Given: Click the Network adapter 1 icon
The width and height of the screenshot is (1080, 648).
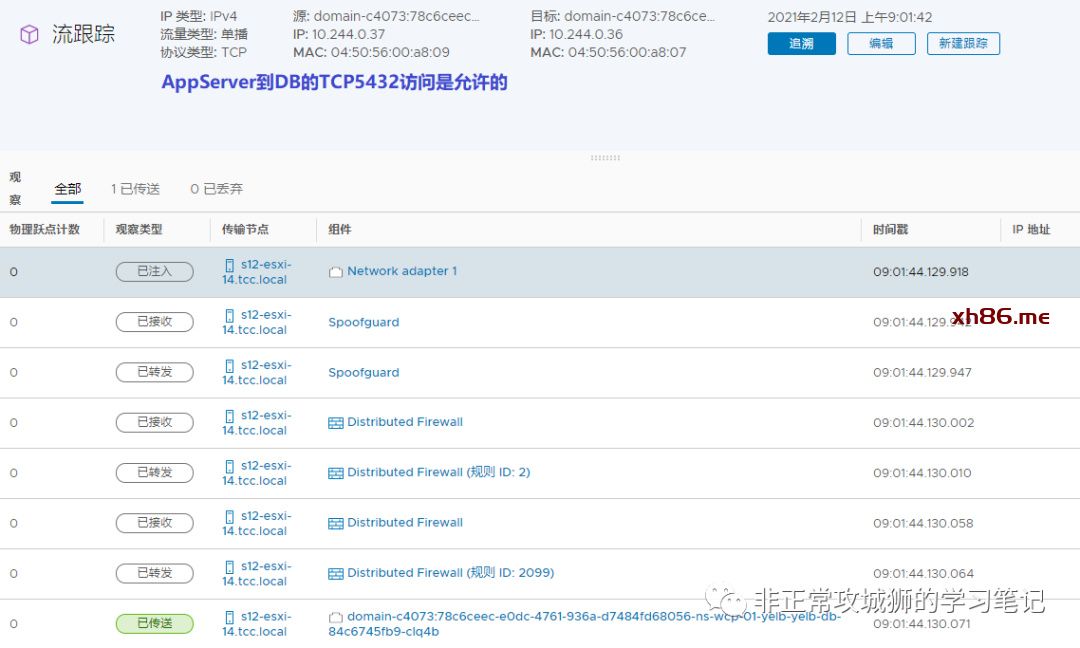Looking at the screenshot, I should [336, 272].
